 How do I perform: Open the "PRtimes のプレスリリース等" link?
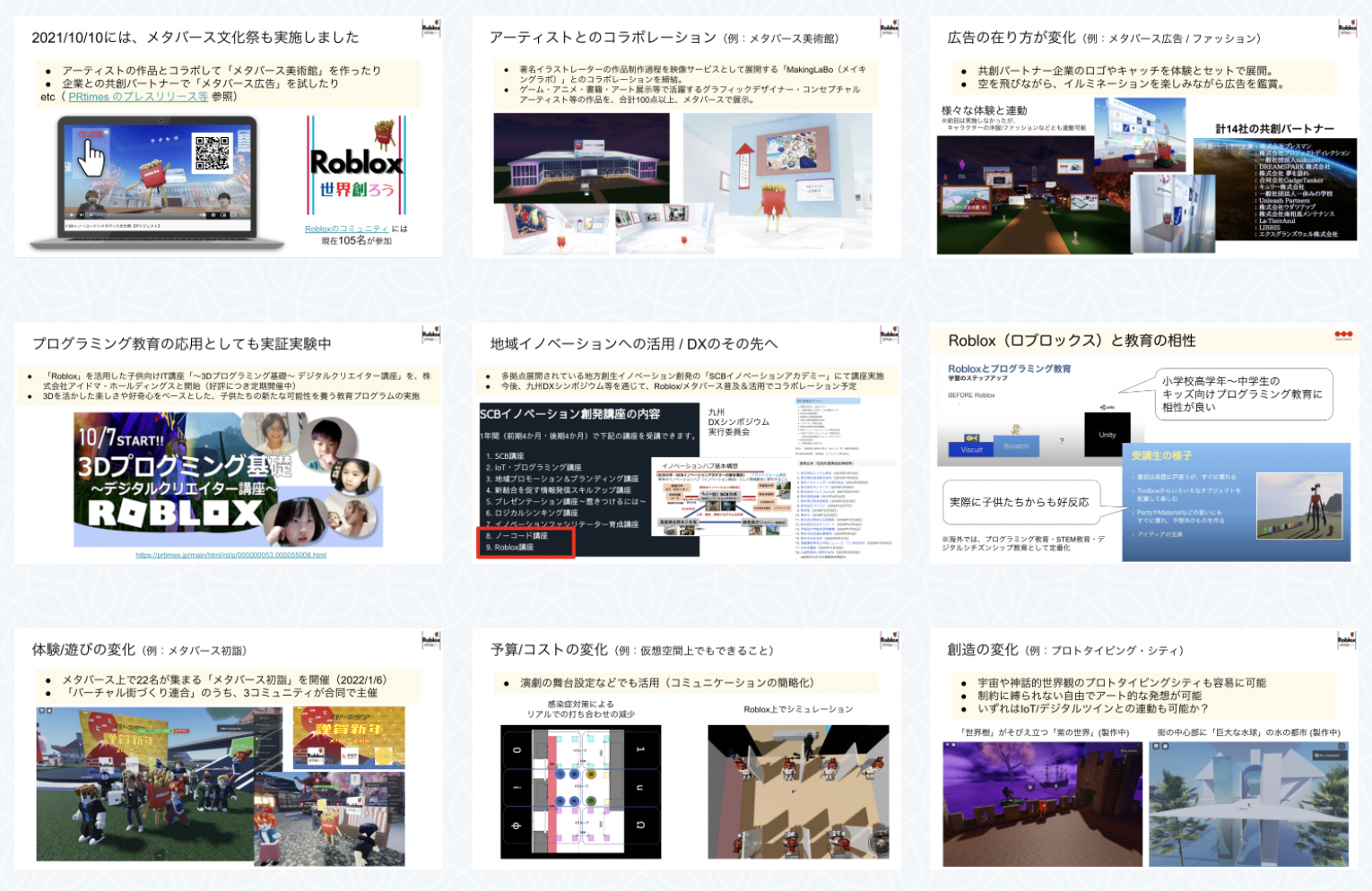tap(138, 97)
